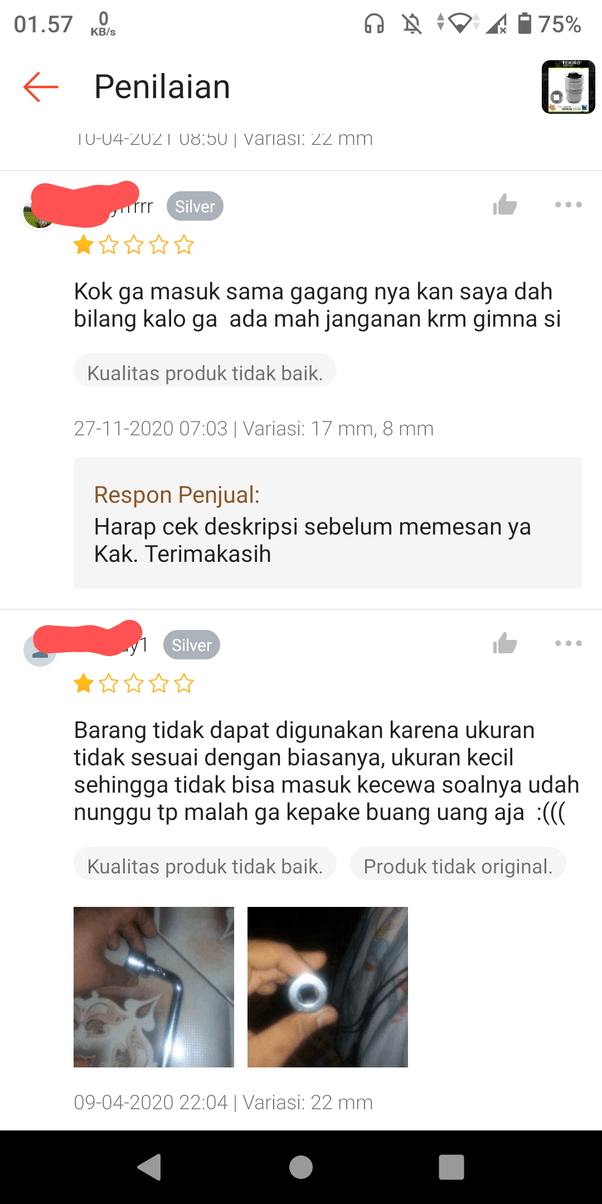Open review photo of wrench handle

pyautogui.click(x=154, y=987)
